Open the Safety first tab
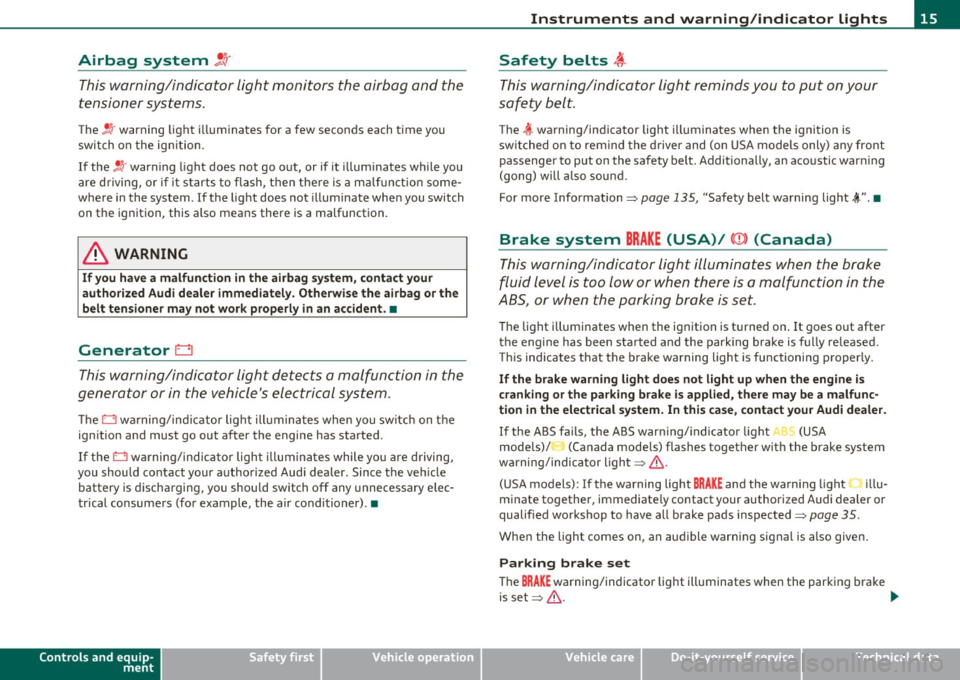This screenshot has height=680, width=960. (x=241, y=663)
